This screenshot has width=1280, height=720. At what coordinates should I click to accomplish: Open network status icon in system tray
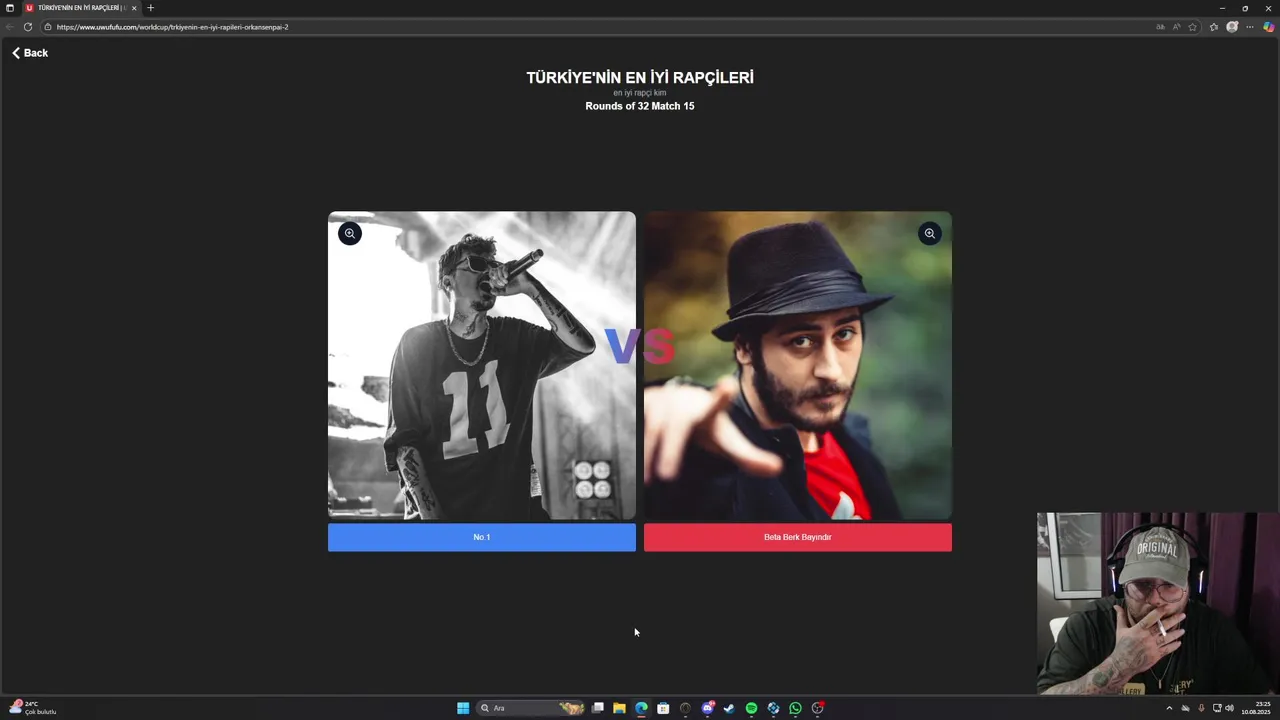(x=1216, y=708)
